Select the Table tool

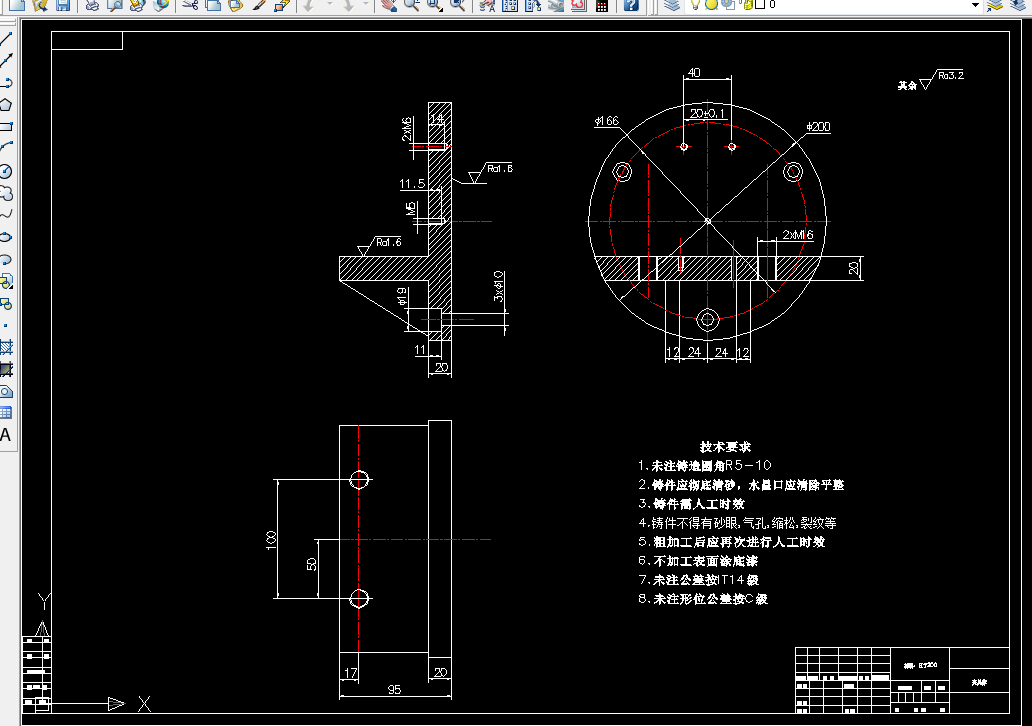click(x=6, y=413)
